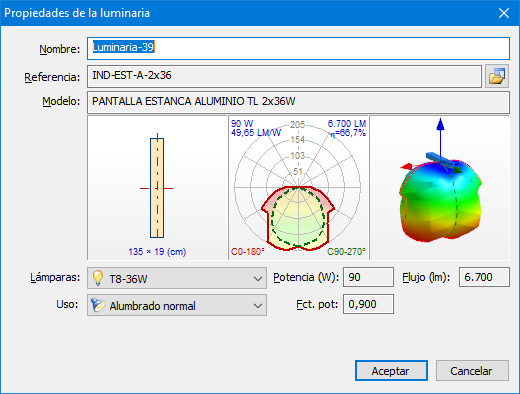Image resolution: width=520 pixels, height=394 pixels.
Task: Click the spotlight icon in Uso field
Action: 98,305
